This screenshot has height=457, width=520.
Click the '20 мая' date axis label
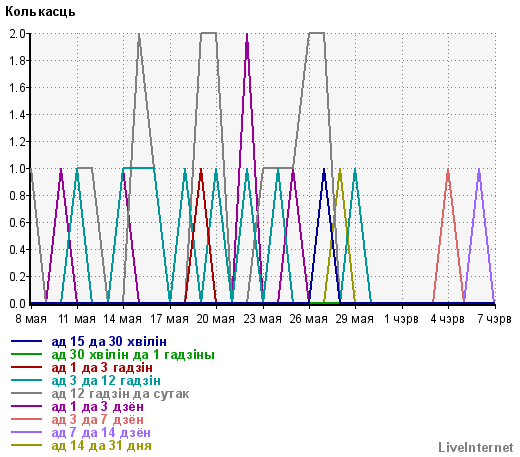click(216, 319)
